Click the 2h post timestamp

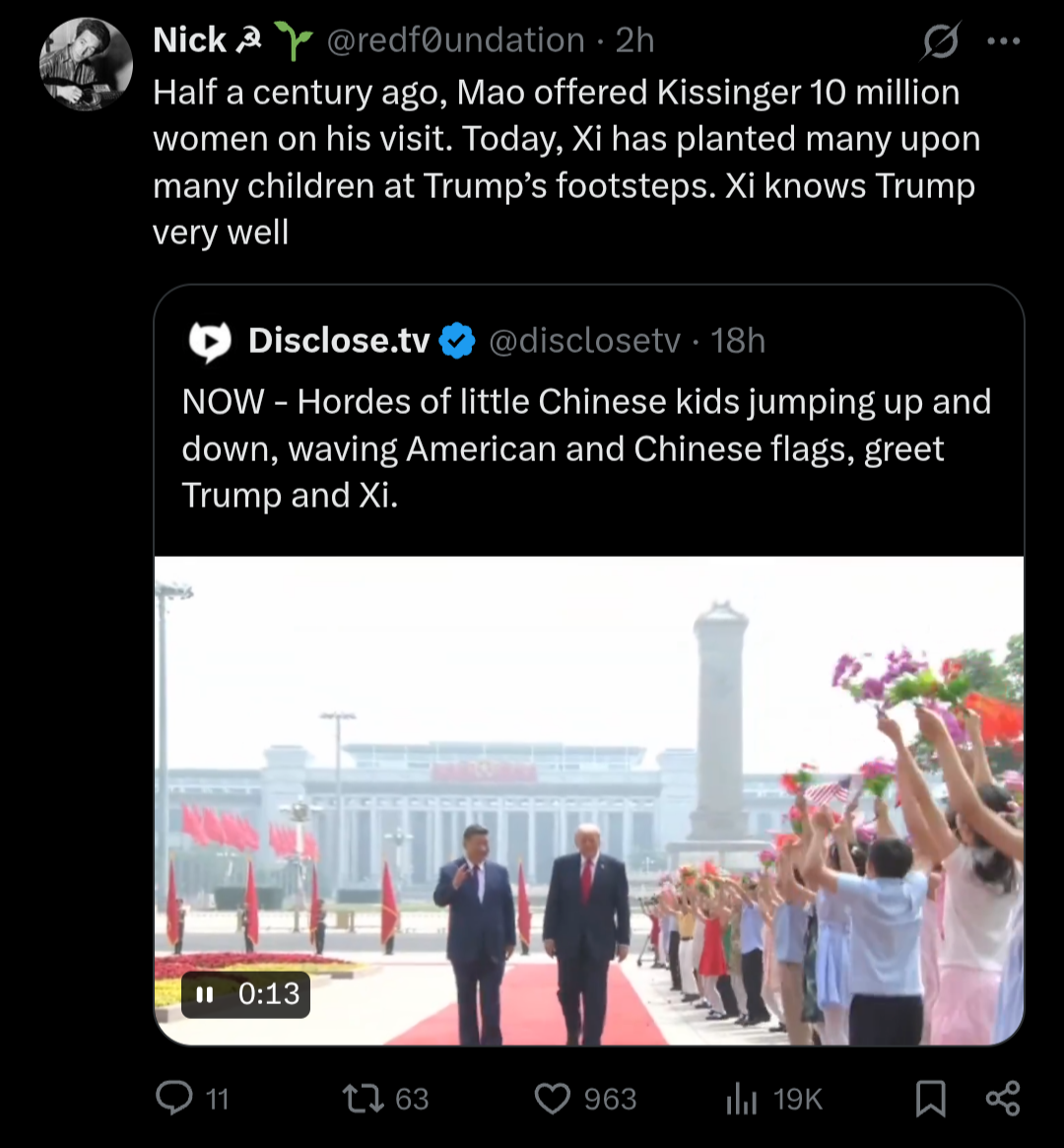(634, 40)
